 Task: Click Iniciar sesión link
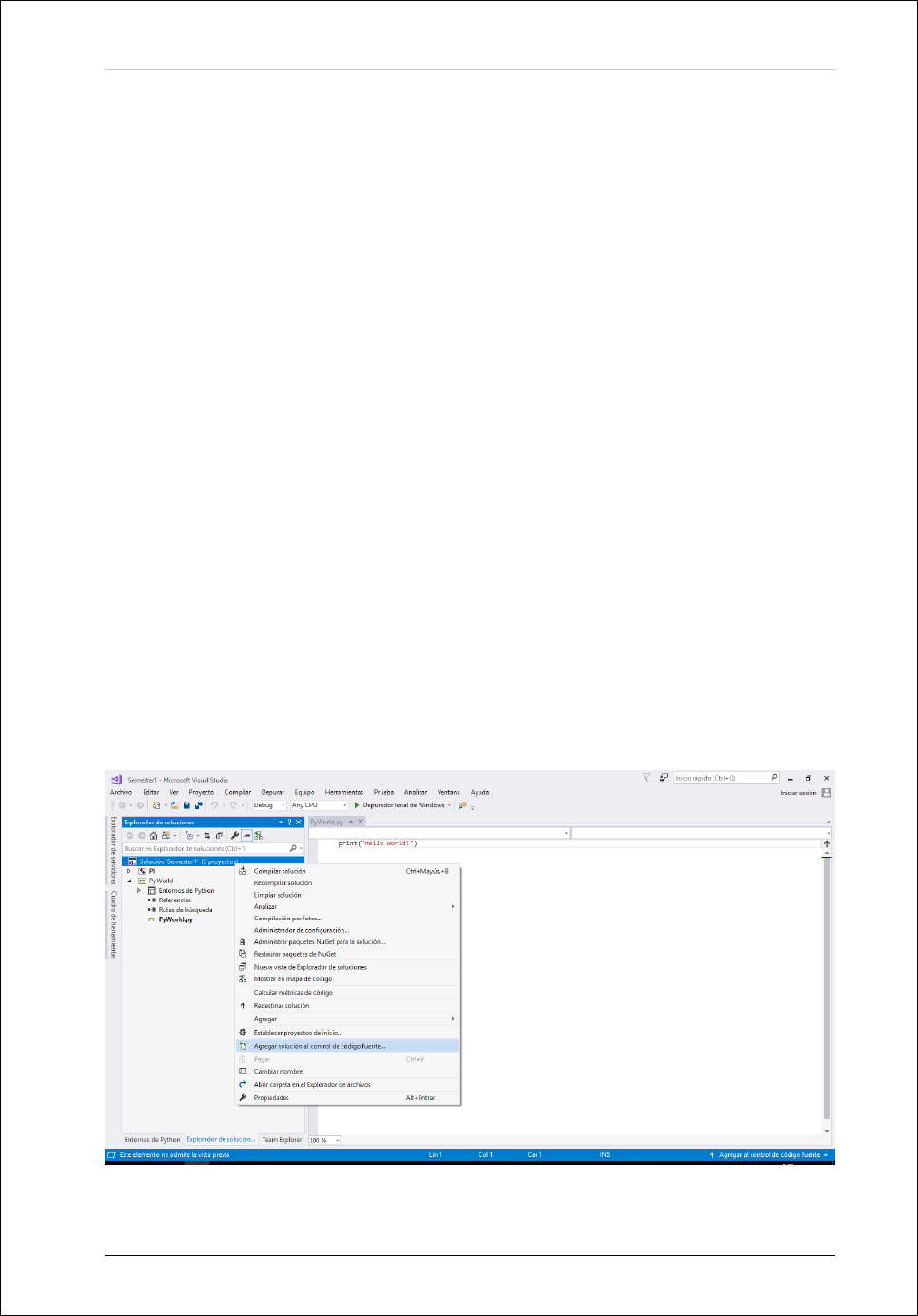tap(798, 793)
